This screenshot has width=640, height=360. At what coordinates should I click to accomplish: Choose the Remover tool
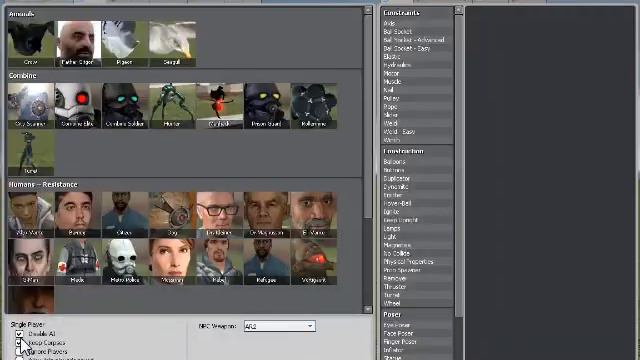click(x=417, y=278)
